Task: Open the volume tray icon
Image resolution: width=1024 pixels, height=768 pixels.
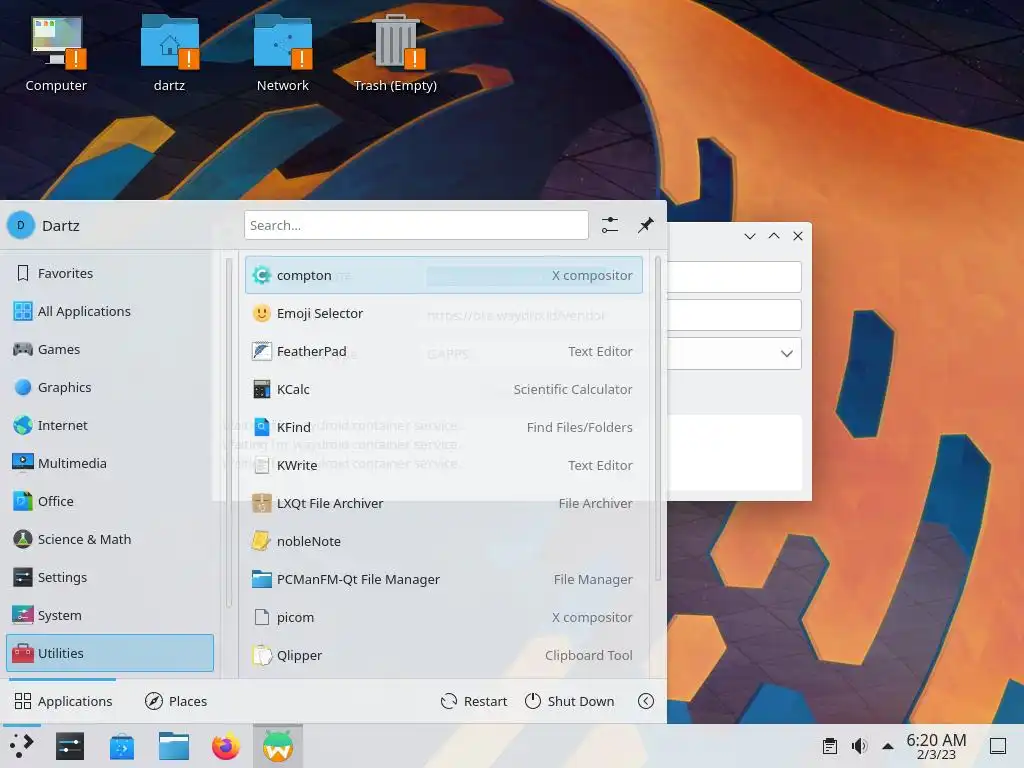Action: 859,746
